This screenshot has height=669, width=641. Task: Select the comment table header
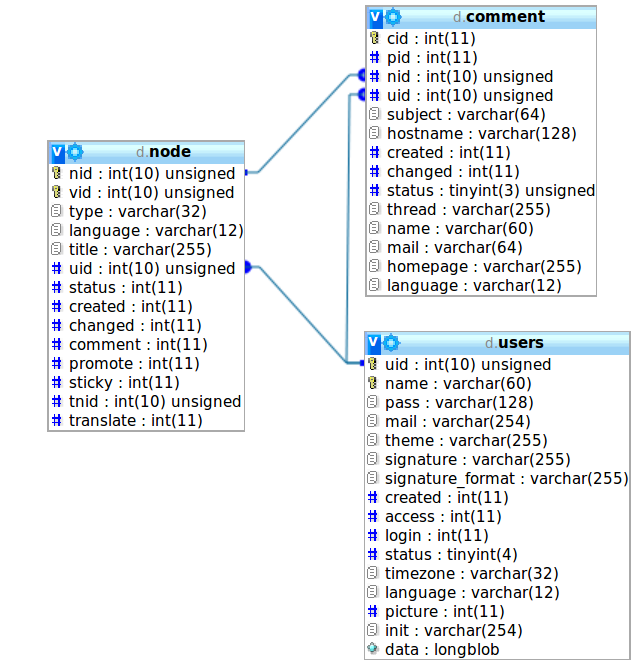(498, 17)
